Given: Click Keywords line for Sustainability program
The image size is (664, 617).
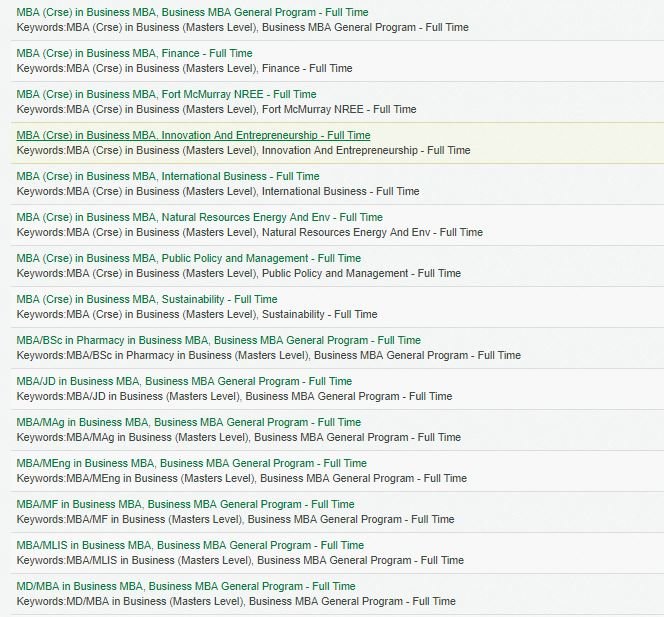Looking at the screenshot, I should (x=197, y=314).
